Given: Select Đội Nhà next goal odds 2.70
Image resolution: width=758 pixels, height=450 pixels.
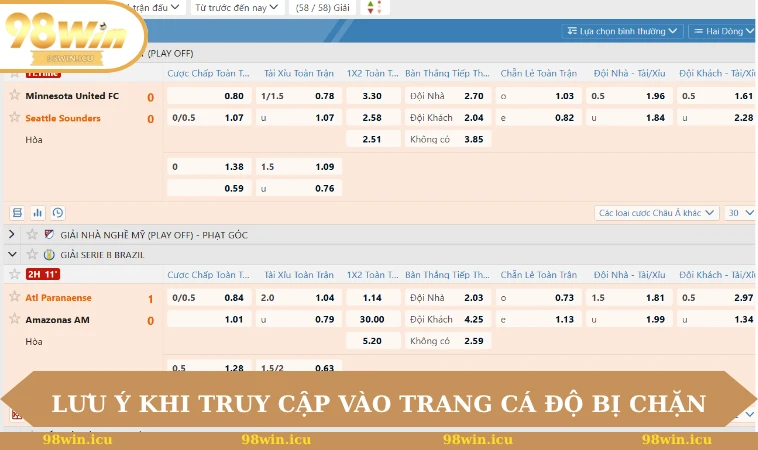Looking at the screenshot, I should (x=448, y=96).
